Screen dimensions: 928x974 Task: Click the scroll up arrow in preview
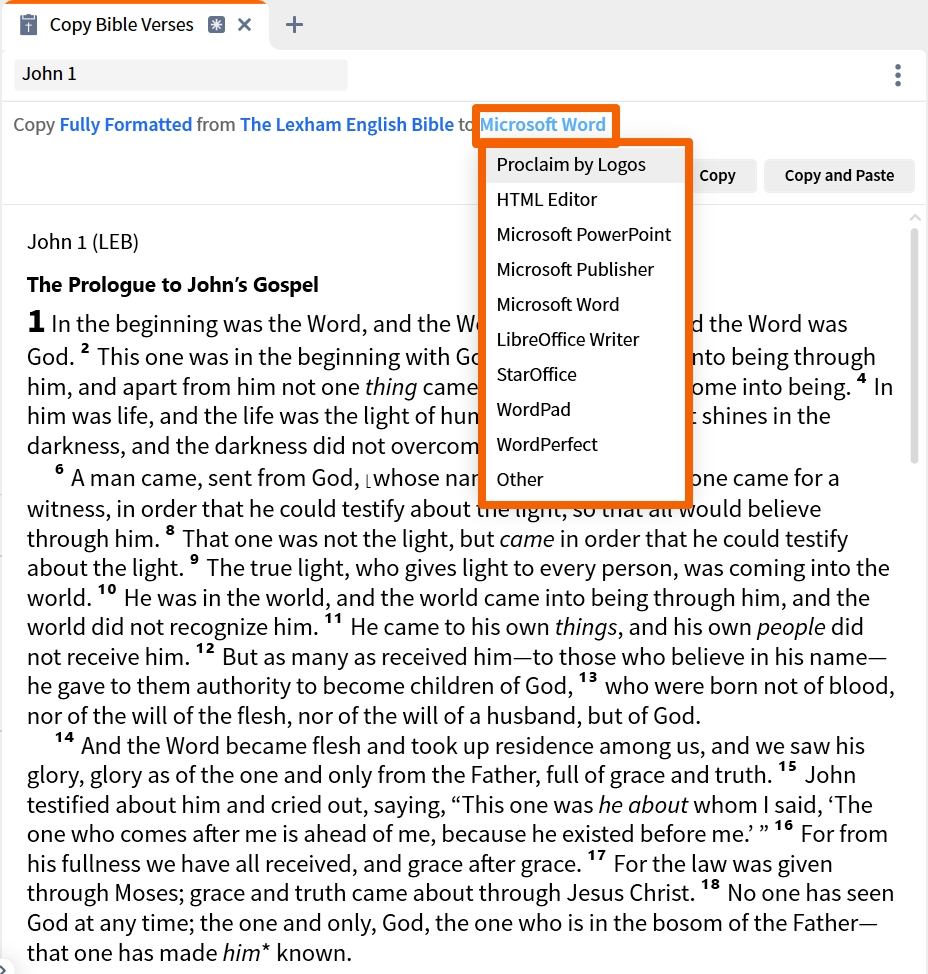914,218
